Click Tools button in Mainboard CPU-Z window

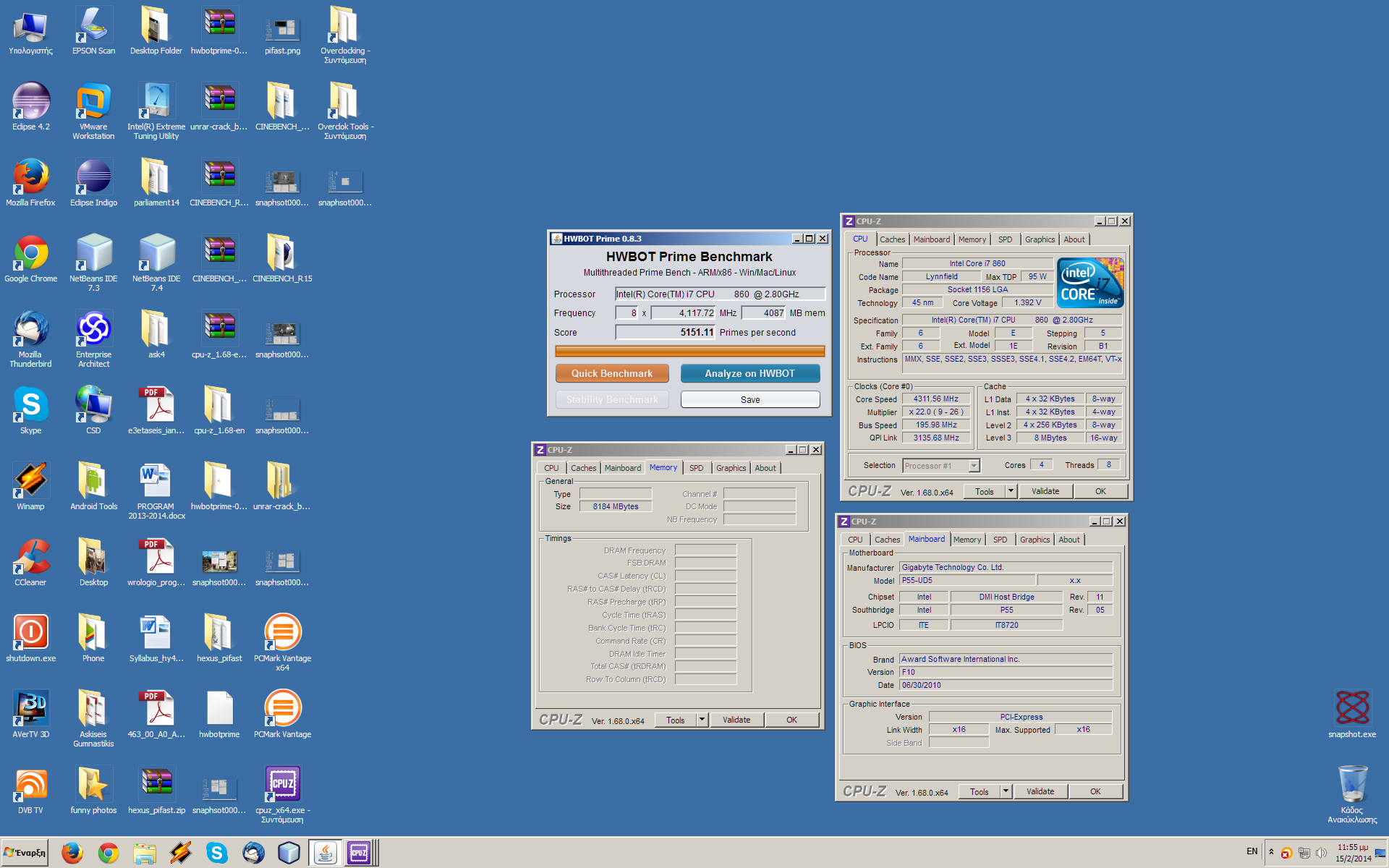(x=979, y=791)
